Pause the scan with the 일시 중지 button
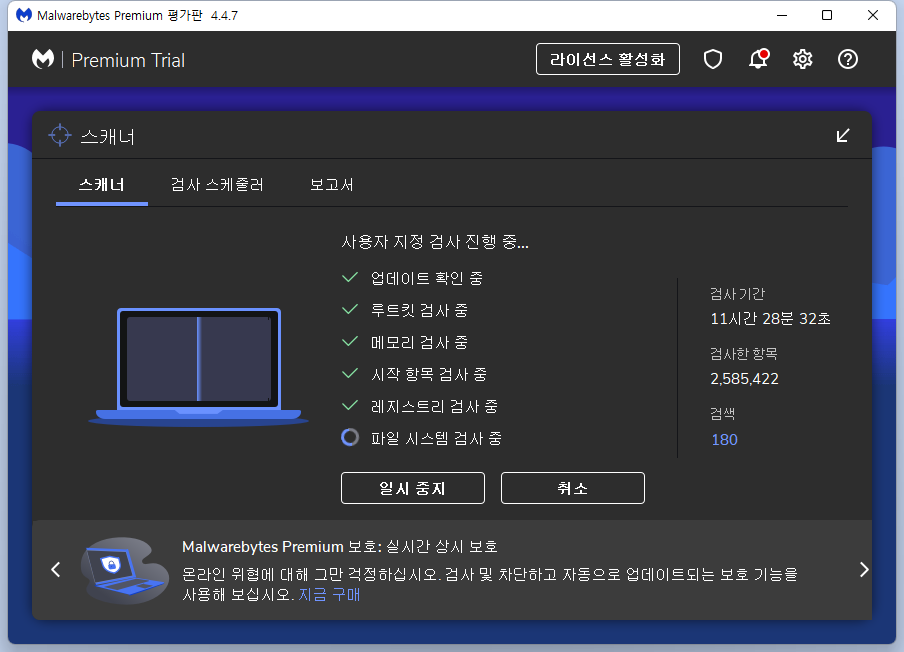 (413, 488)
